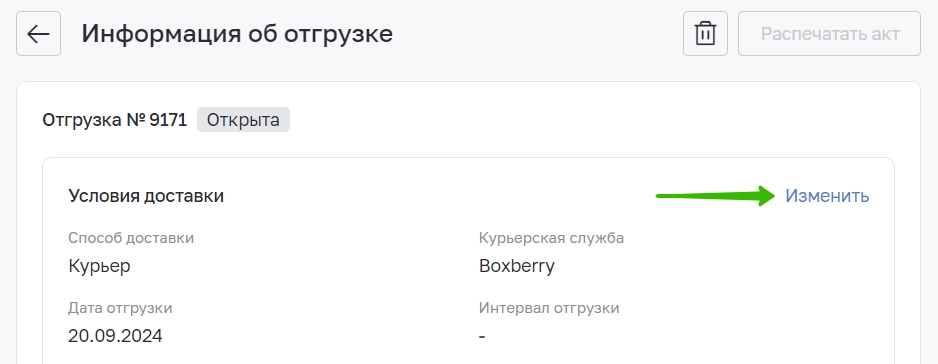Screen dimensions: 938x364
Task: Go back using the left arrow icon
Action: pos(38,34)
